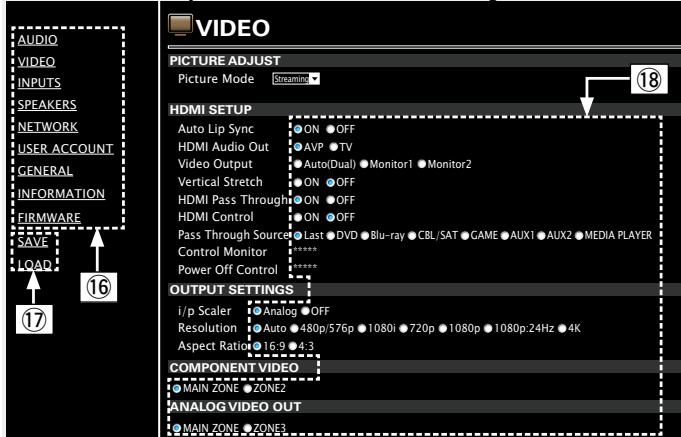Click the LOAD link
Image resolution: width=681 pixels, height=437 pixels.
[35, 265]
